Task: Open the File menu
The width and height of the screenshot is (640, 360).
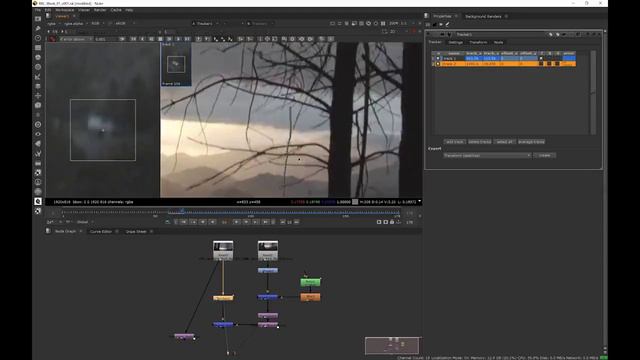Action: [x=38, y=10]
